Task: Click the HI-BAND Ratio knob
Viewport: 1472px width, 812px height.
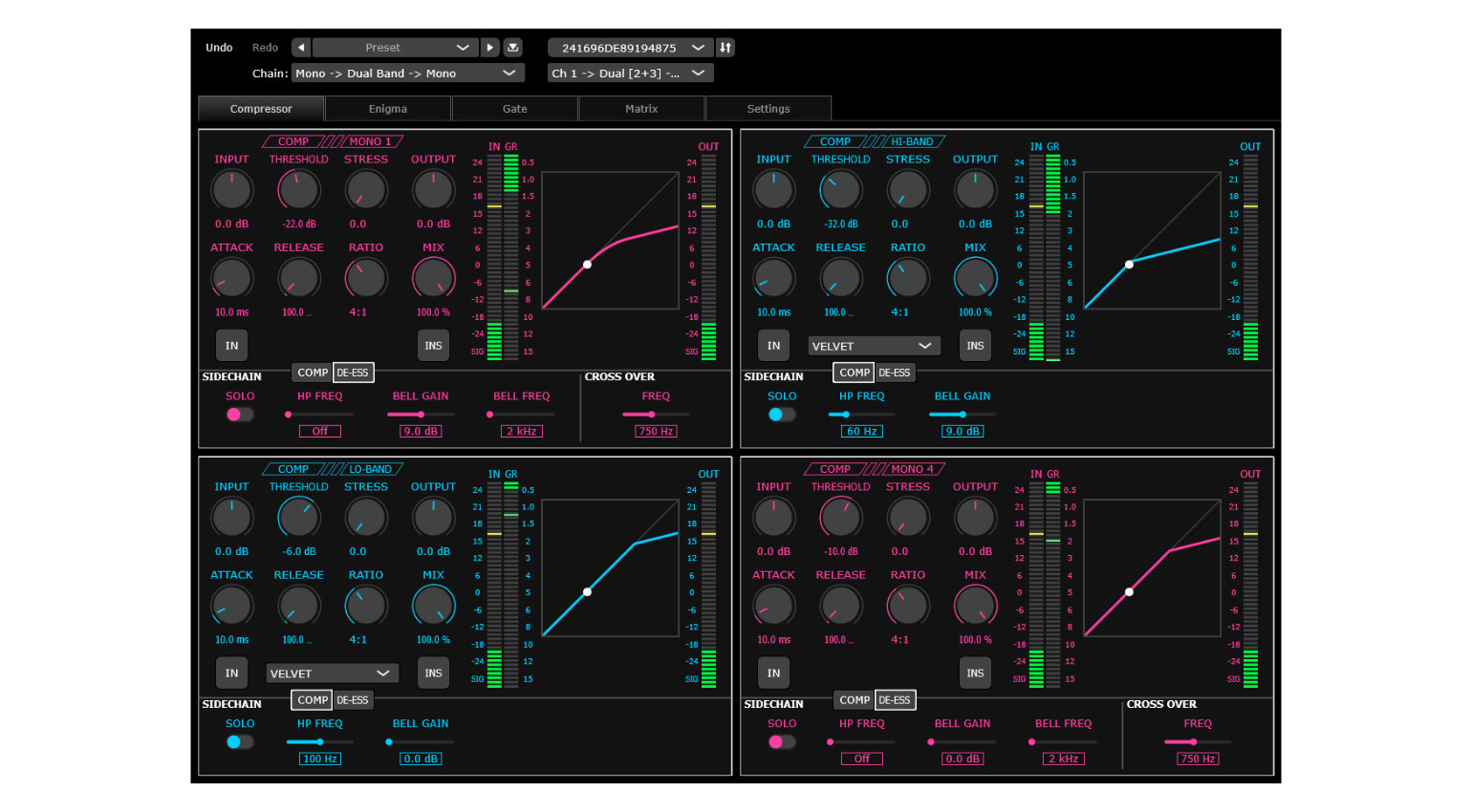Action: [907, 278]
